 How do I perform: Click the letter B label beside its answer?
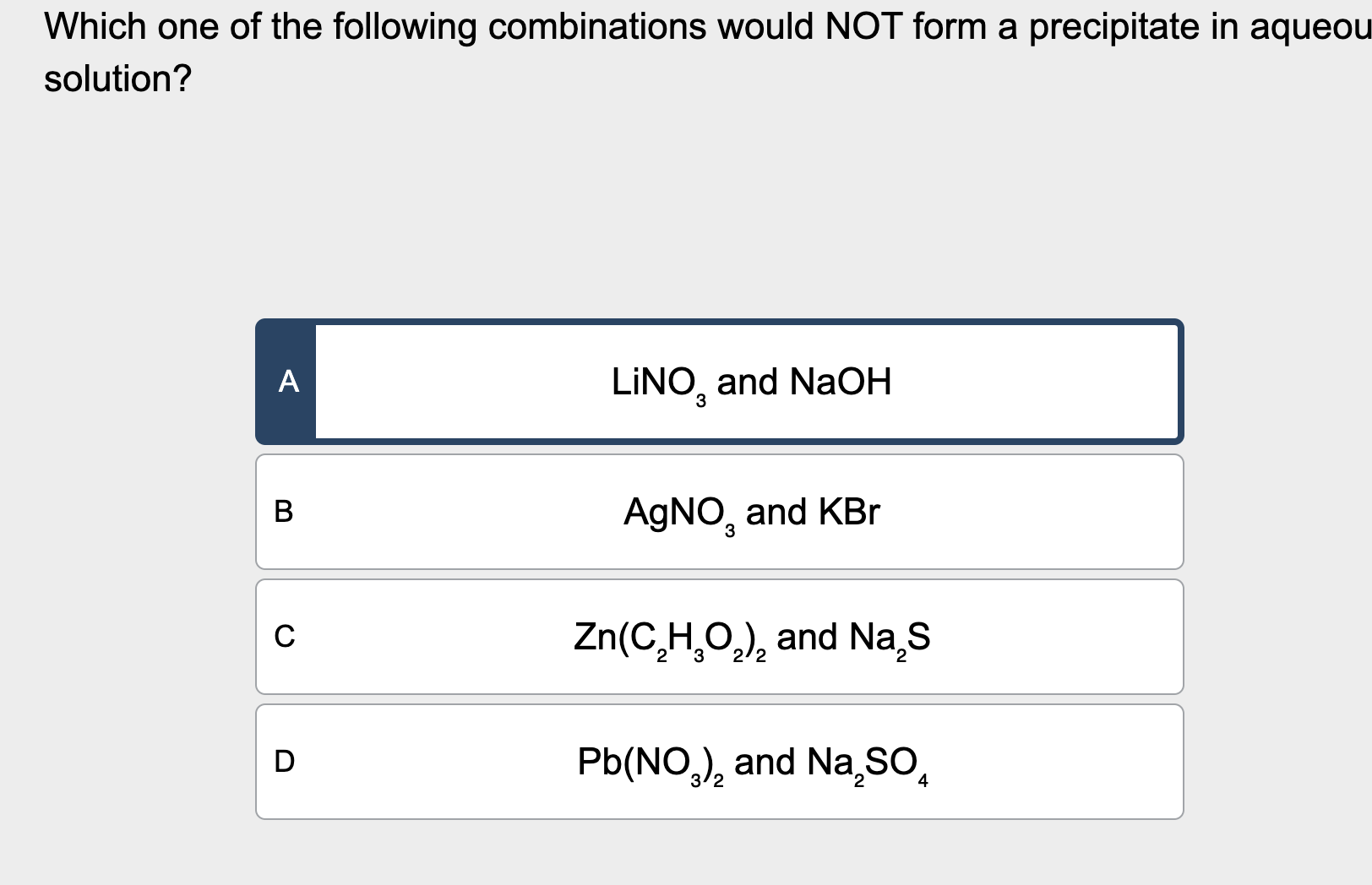click(283, 511)
